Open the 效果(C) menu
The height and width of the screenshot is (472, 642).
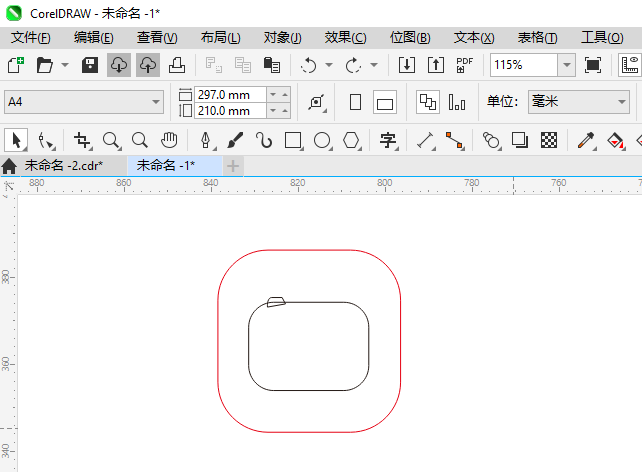(x=346, y=38)
